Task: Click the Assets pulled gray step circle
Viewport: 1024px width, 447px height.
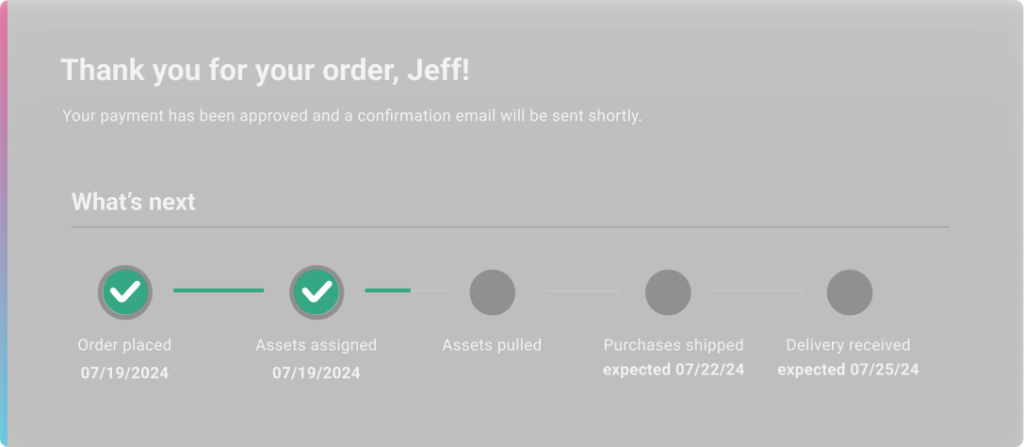Action: pos(492,292)
